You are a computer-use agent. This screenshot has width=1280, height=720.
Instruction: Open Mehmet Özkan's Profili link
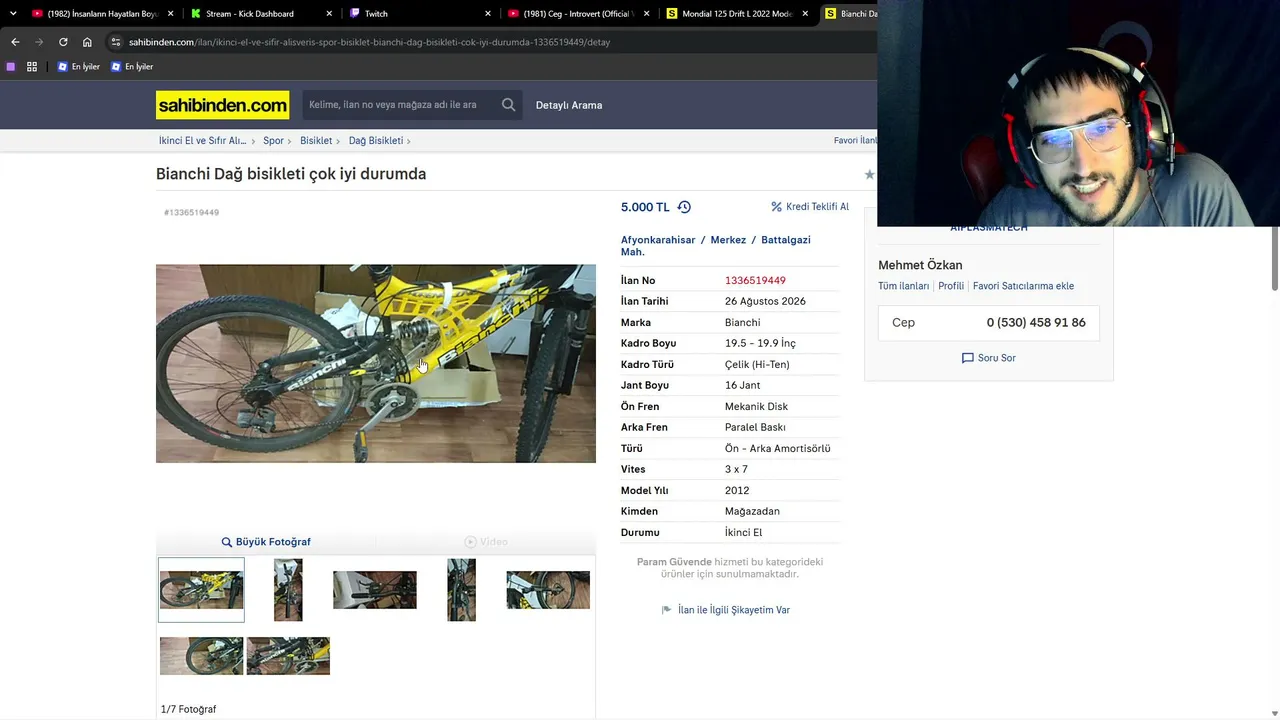point(951,286)
